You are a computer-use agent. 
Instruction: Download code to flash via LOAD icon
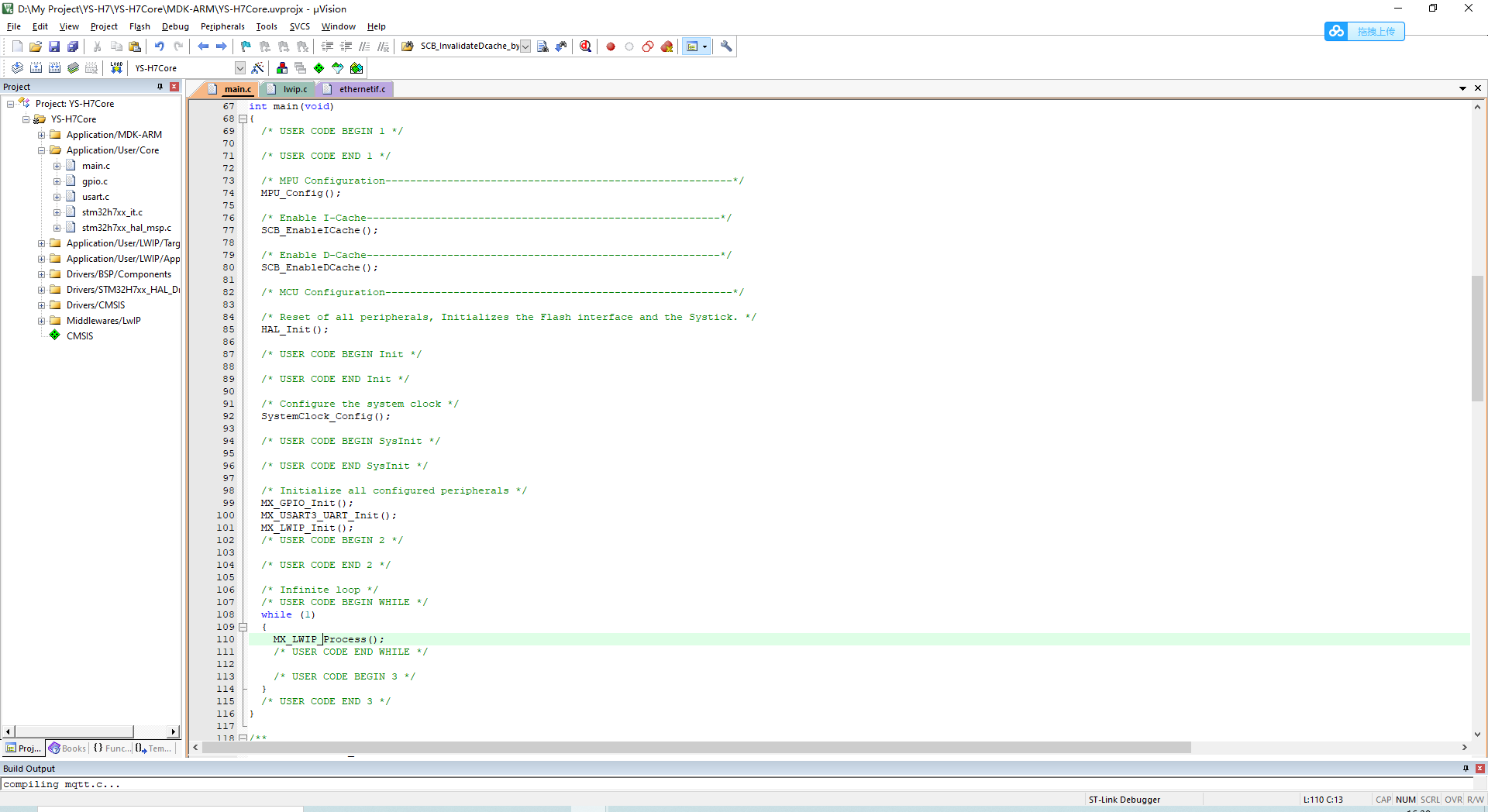116,68
